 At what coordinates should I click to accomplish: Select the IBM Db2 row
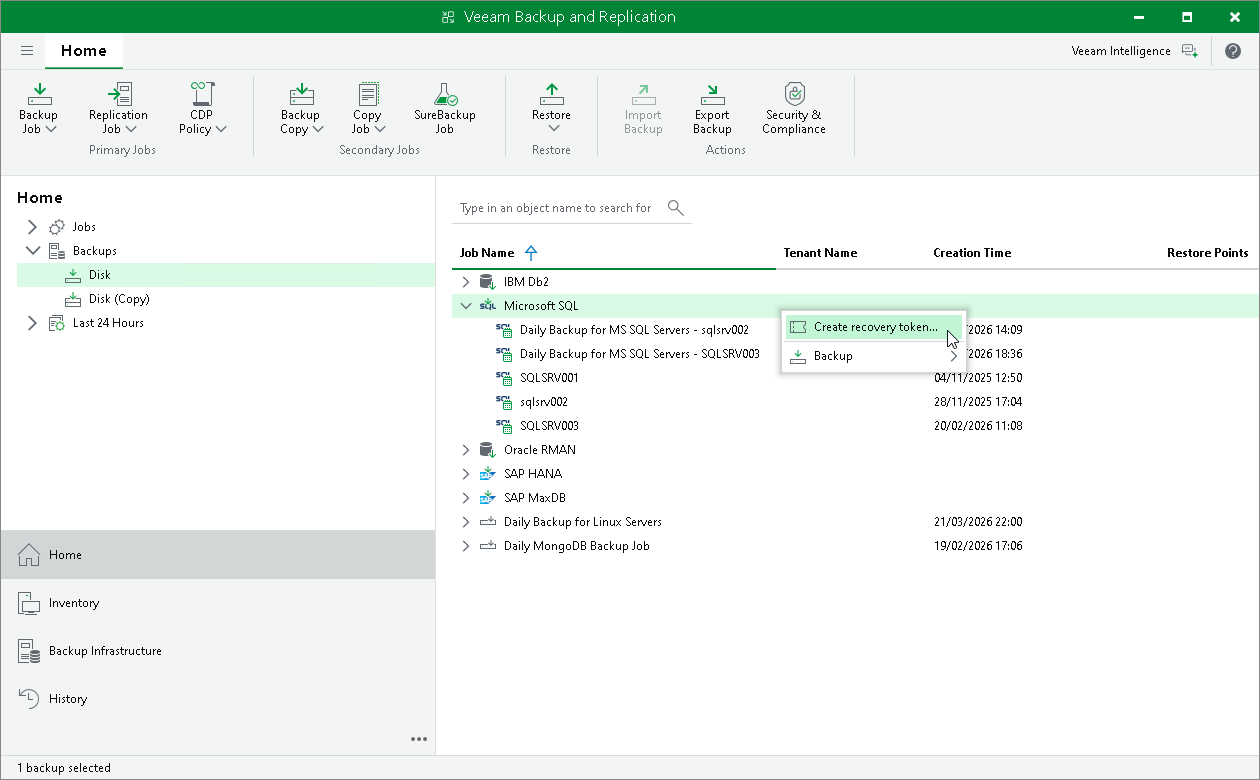[855, 282]
